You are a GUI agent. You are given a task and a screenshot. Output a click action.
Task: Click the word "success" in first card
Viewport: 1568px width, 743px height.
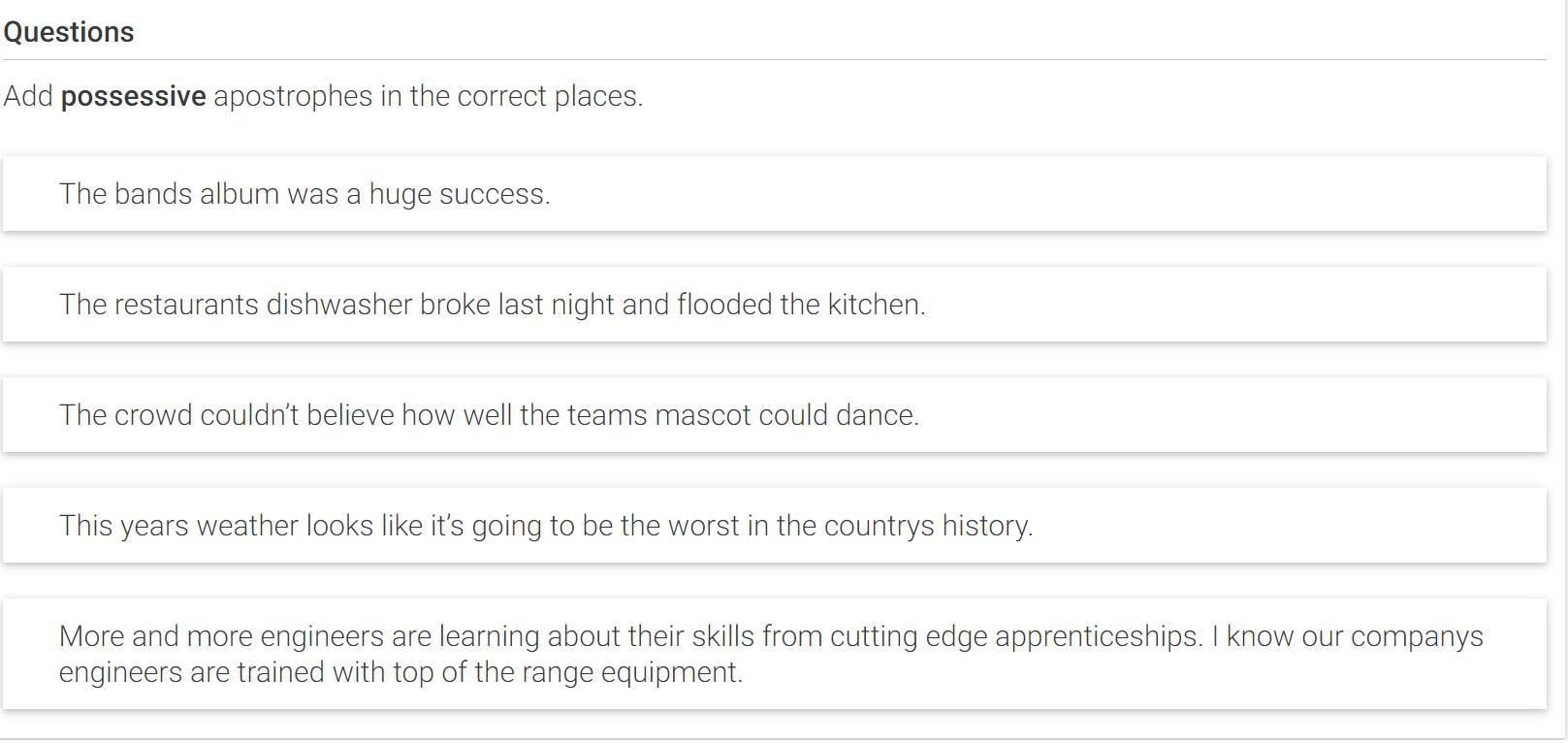[495, 194]
